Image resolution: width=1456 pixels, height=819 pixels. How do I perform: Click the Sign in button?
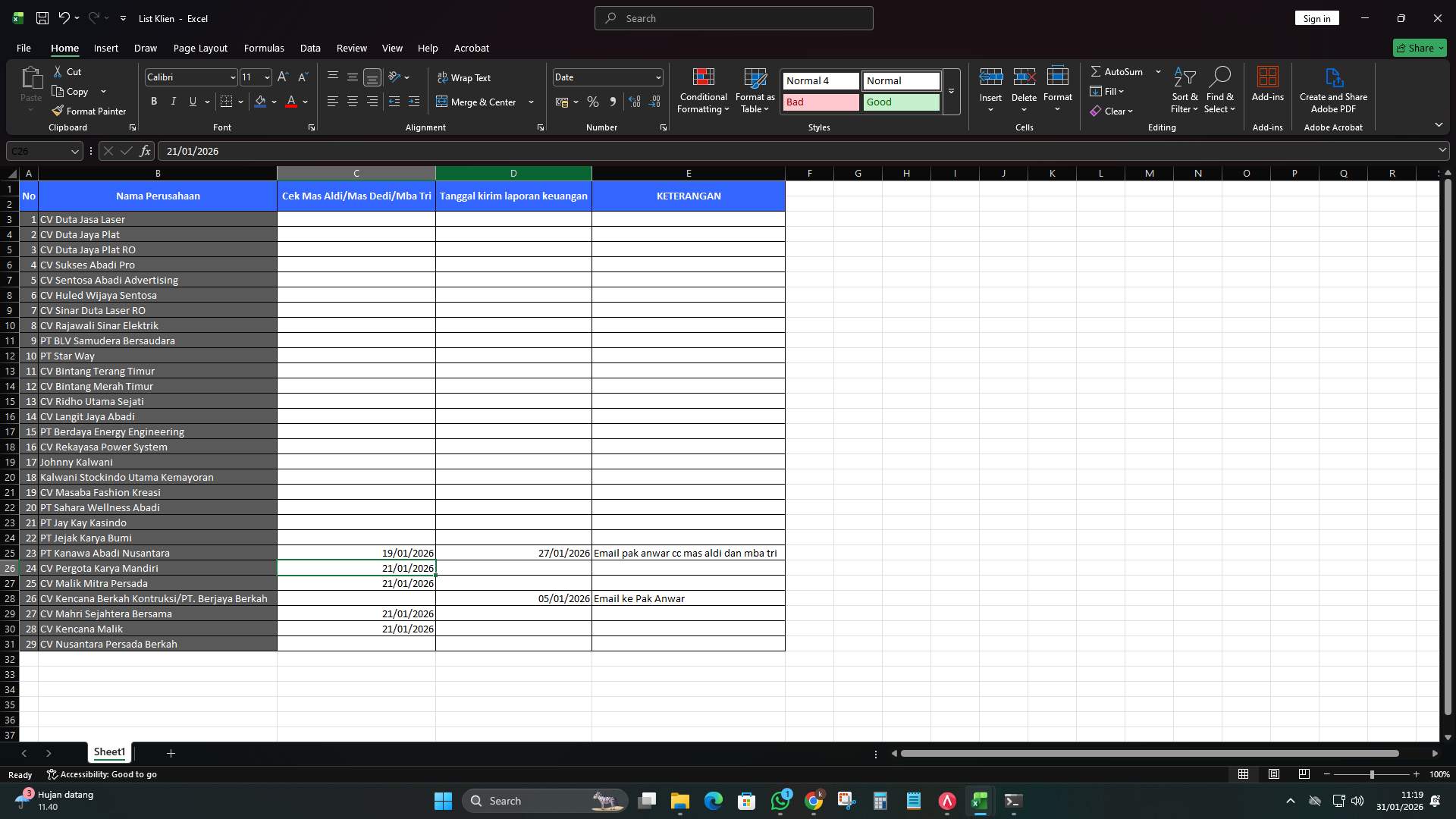coord(1316,17)
